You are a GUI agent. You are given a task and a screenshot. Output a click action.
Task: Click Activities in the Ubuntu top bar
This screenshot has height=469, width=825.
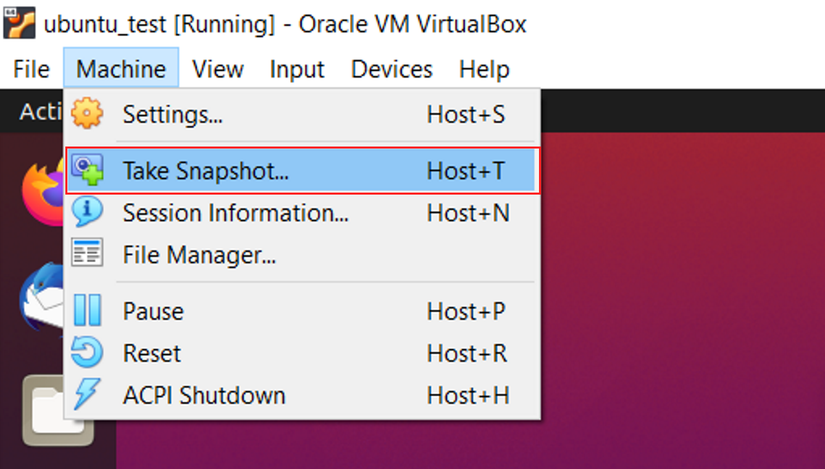point(40,111)
